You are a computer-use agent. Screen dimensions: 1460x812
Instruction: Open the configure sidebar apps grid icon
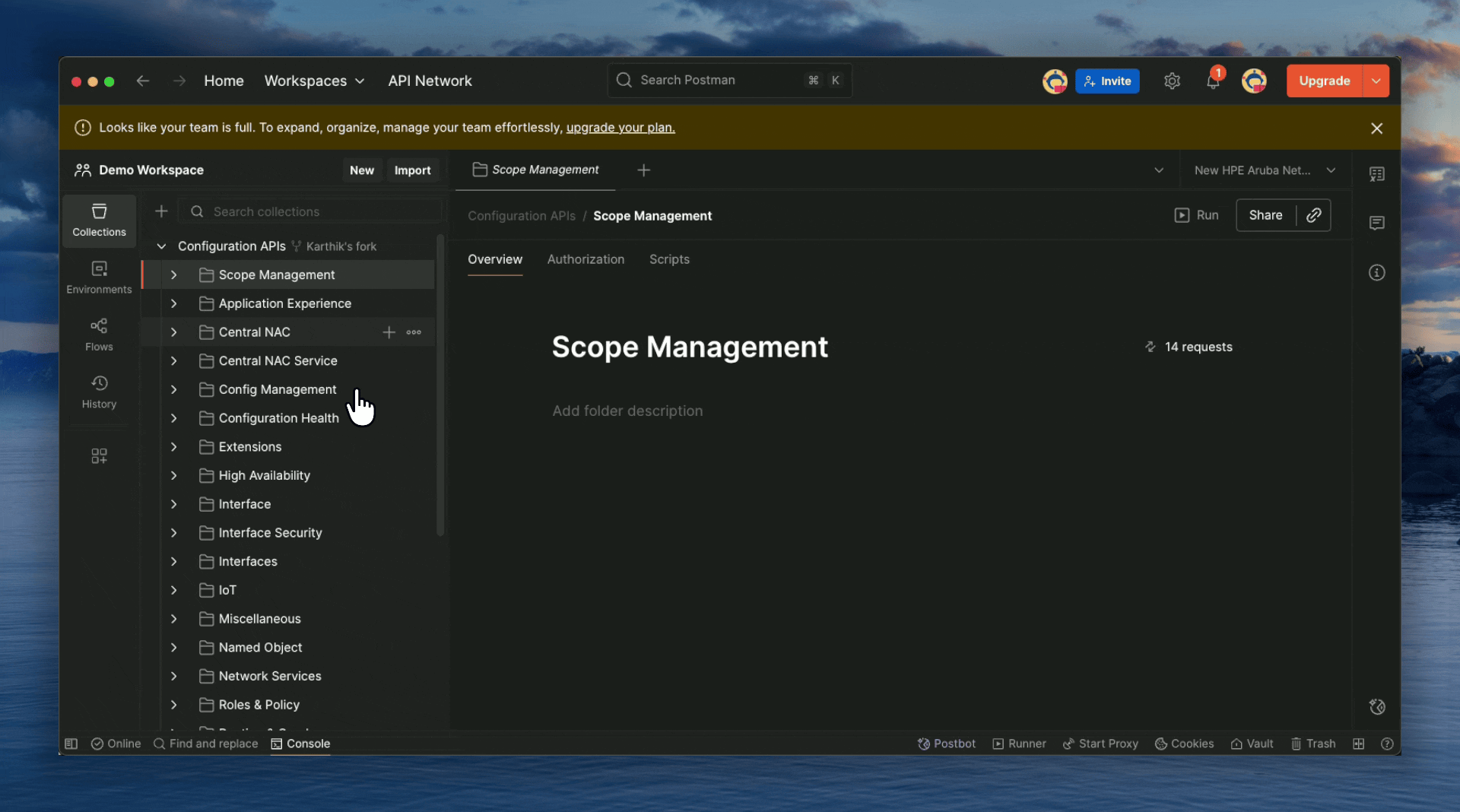pos(99,455)
